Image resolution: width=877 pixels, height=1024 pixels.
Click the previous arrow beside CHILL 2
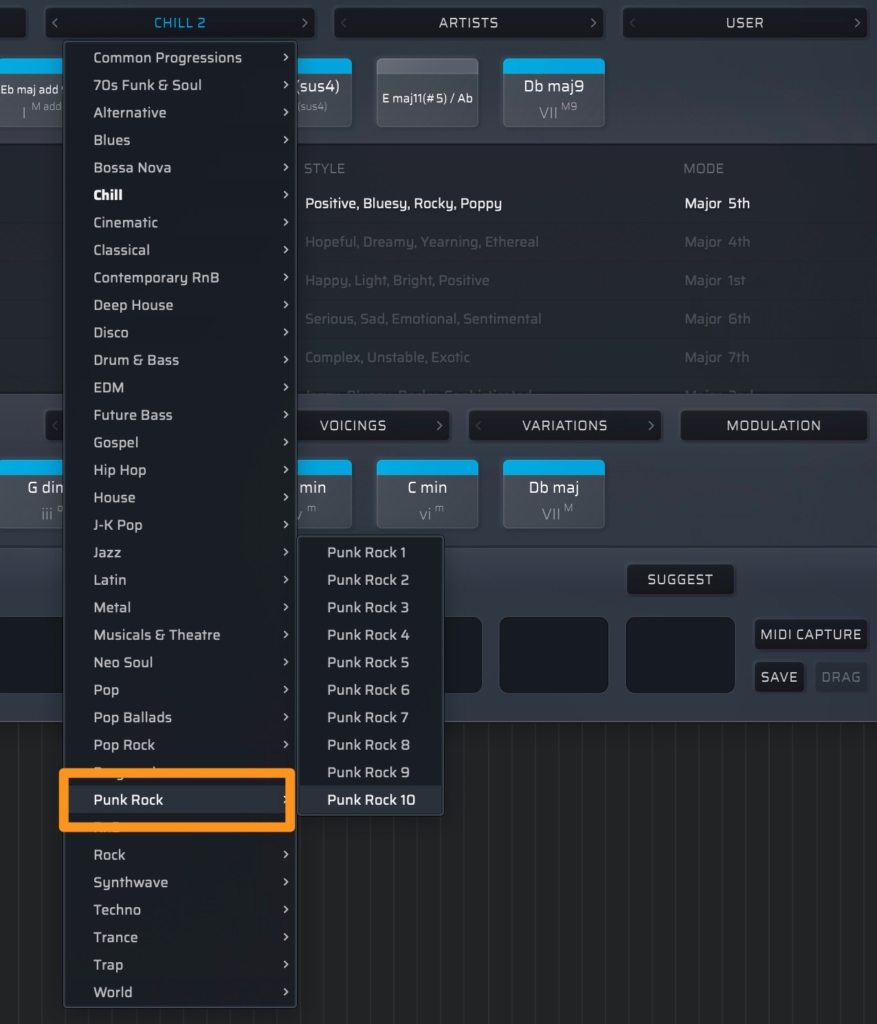point(56,23)
